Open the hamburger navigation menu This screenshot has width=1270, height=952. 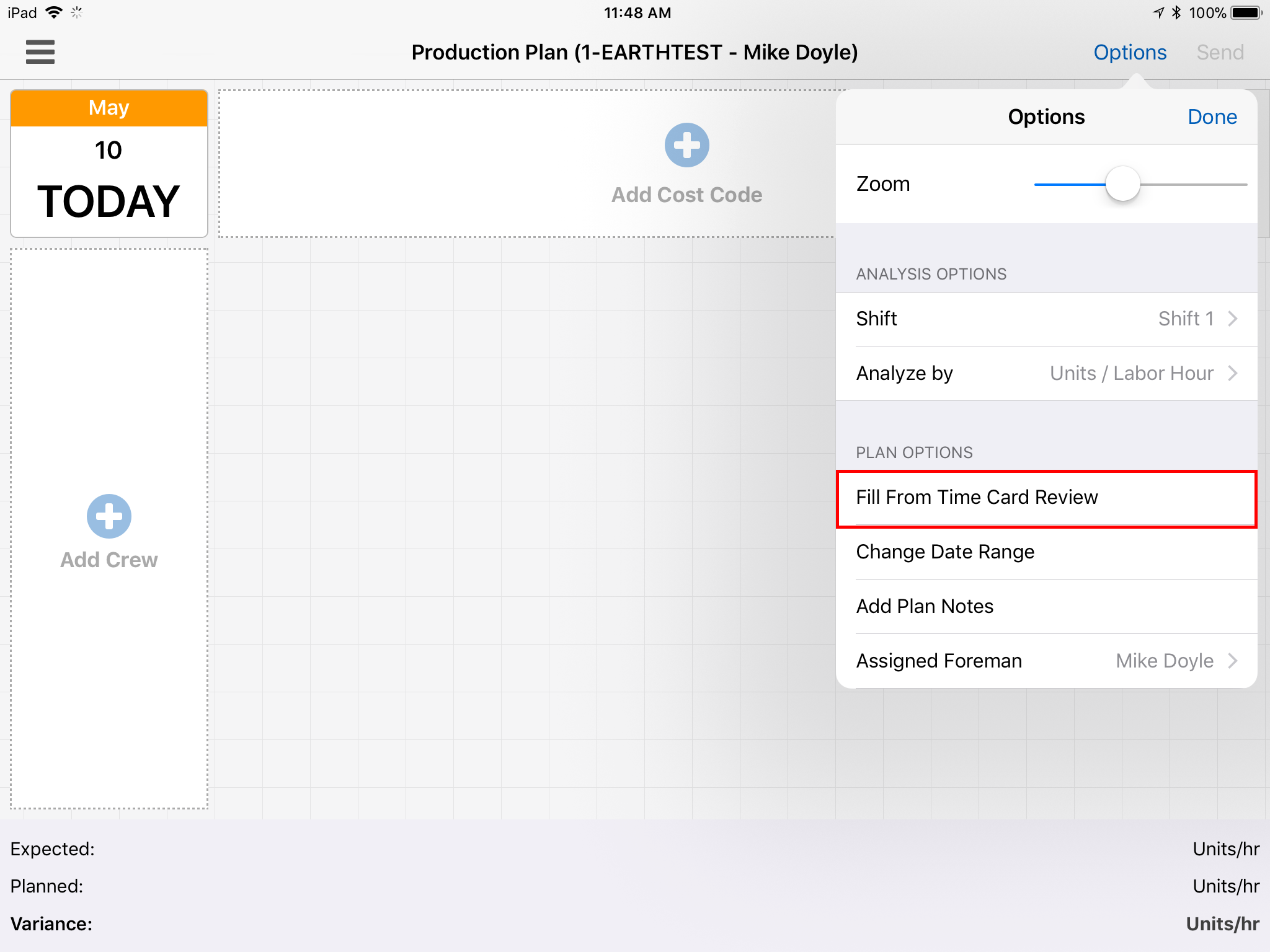40,52
